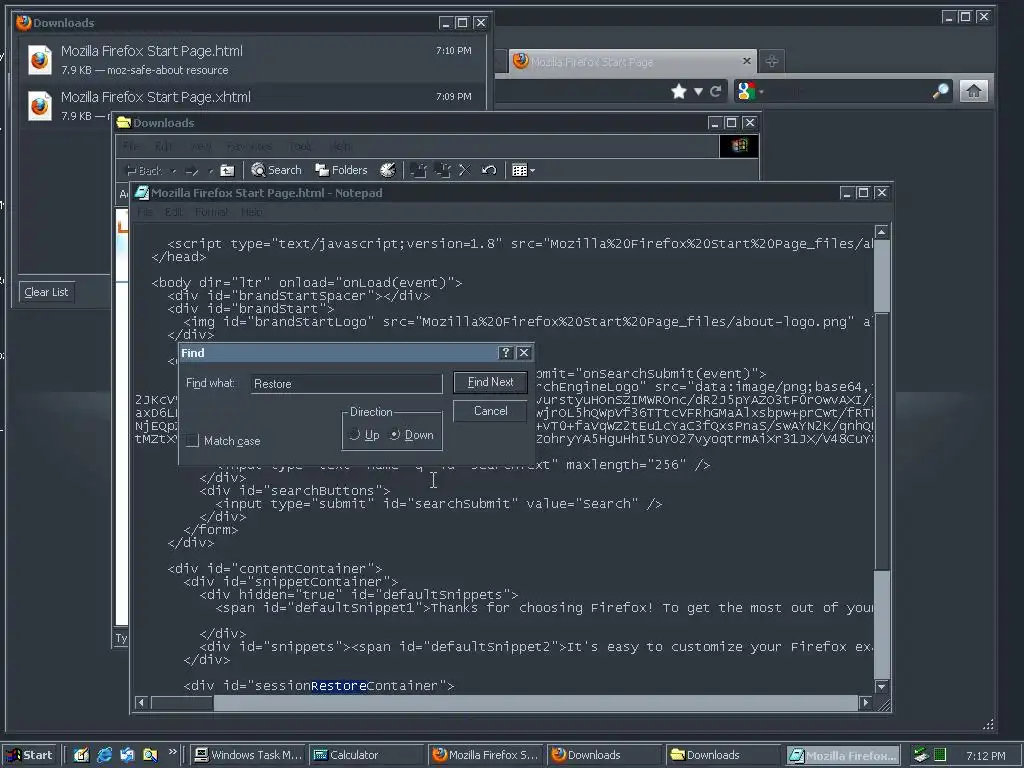Click the Notepad vertical scrollbar thumb
Viewport: 1024px width, 768px height.
[882, 441]
